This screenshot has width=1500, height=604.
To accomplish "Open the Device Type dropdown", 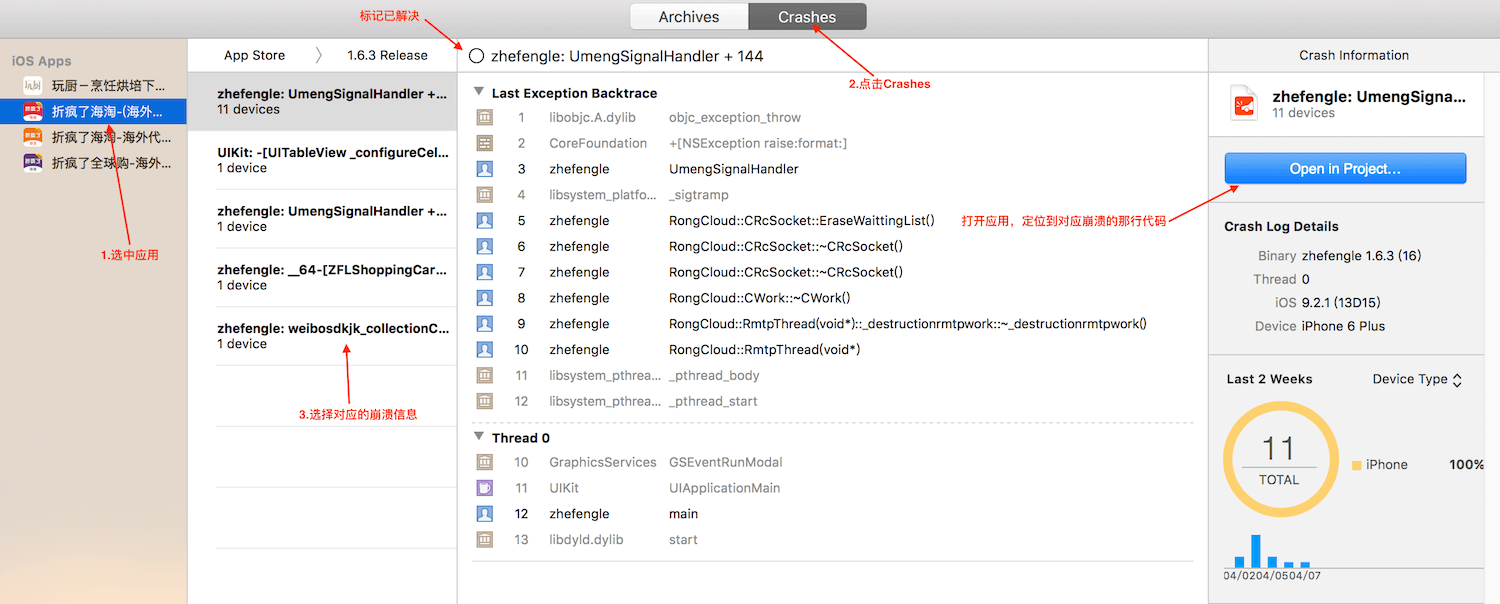I will (1417, 379).
